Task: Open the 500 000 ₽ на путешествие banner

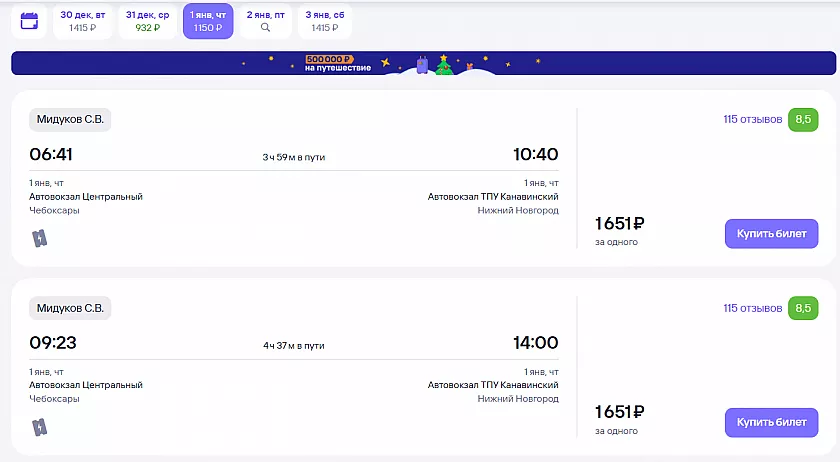Action: coord(338,63)
